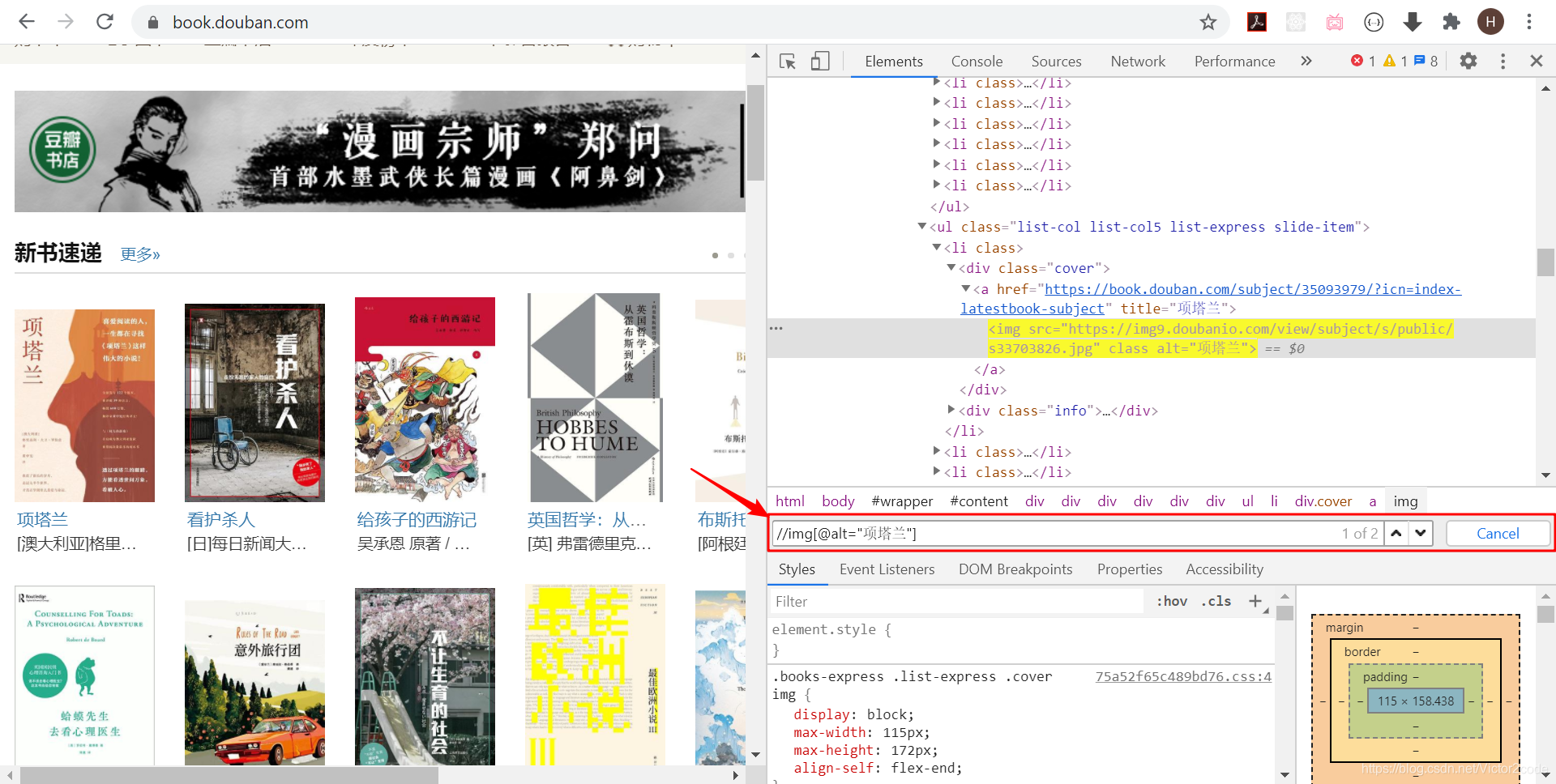1556x784 pixels.
Task: Open the Adobe Acrobat extension
Action: [1257, 22]
